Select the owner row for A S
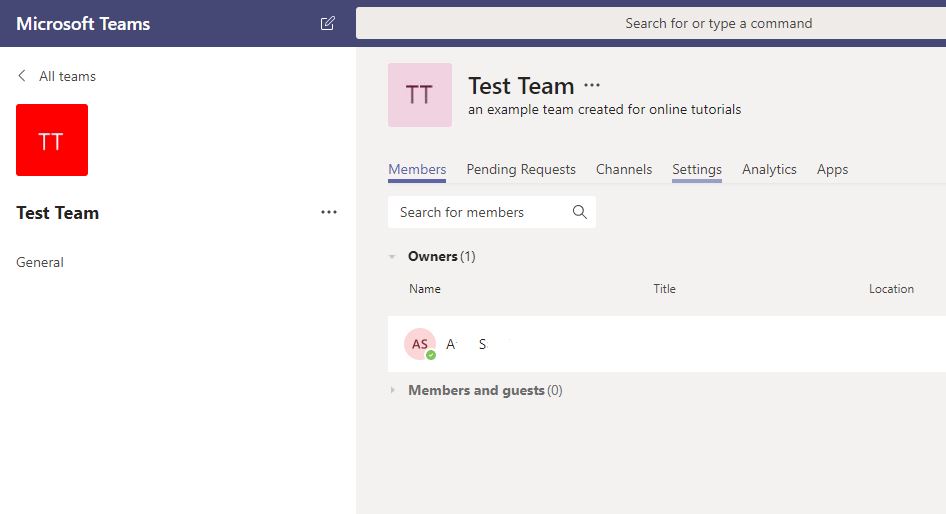The height and width of the screenshot is (514, 946). click(667, 344)
